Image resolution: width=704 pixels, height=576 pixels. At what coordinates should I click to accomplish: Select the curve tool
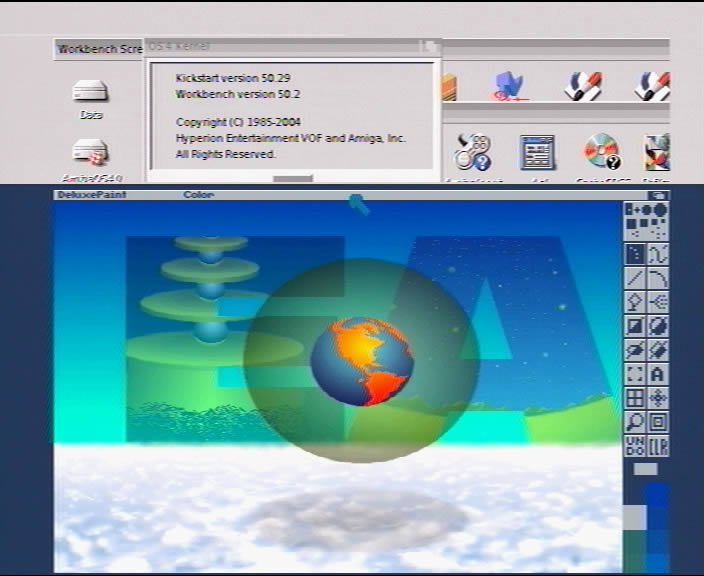(x=658, y=278)
